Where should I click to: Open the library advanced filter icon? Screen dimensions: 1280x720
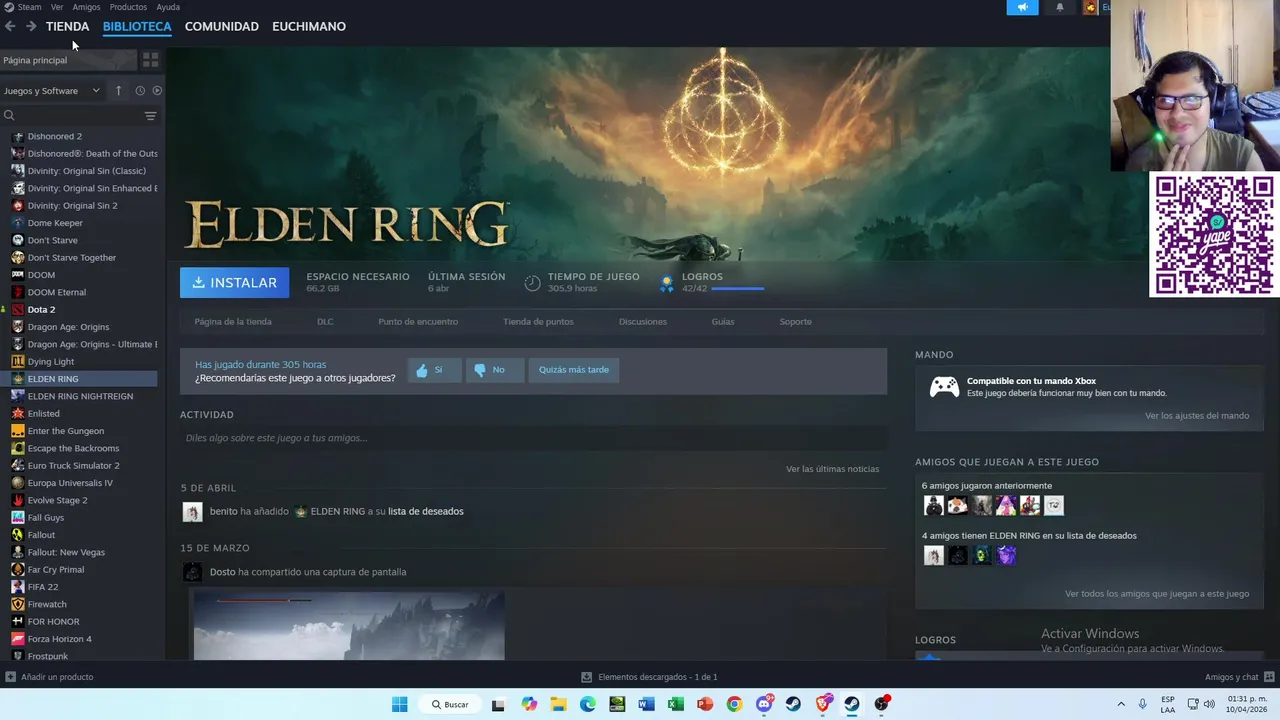[x=150, y=116]
